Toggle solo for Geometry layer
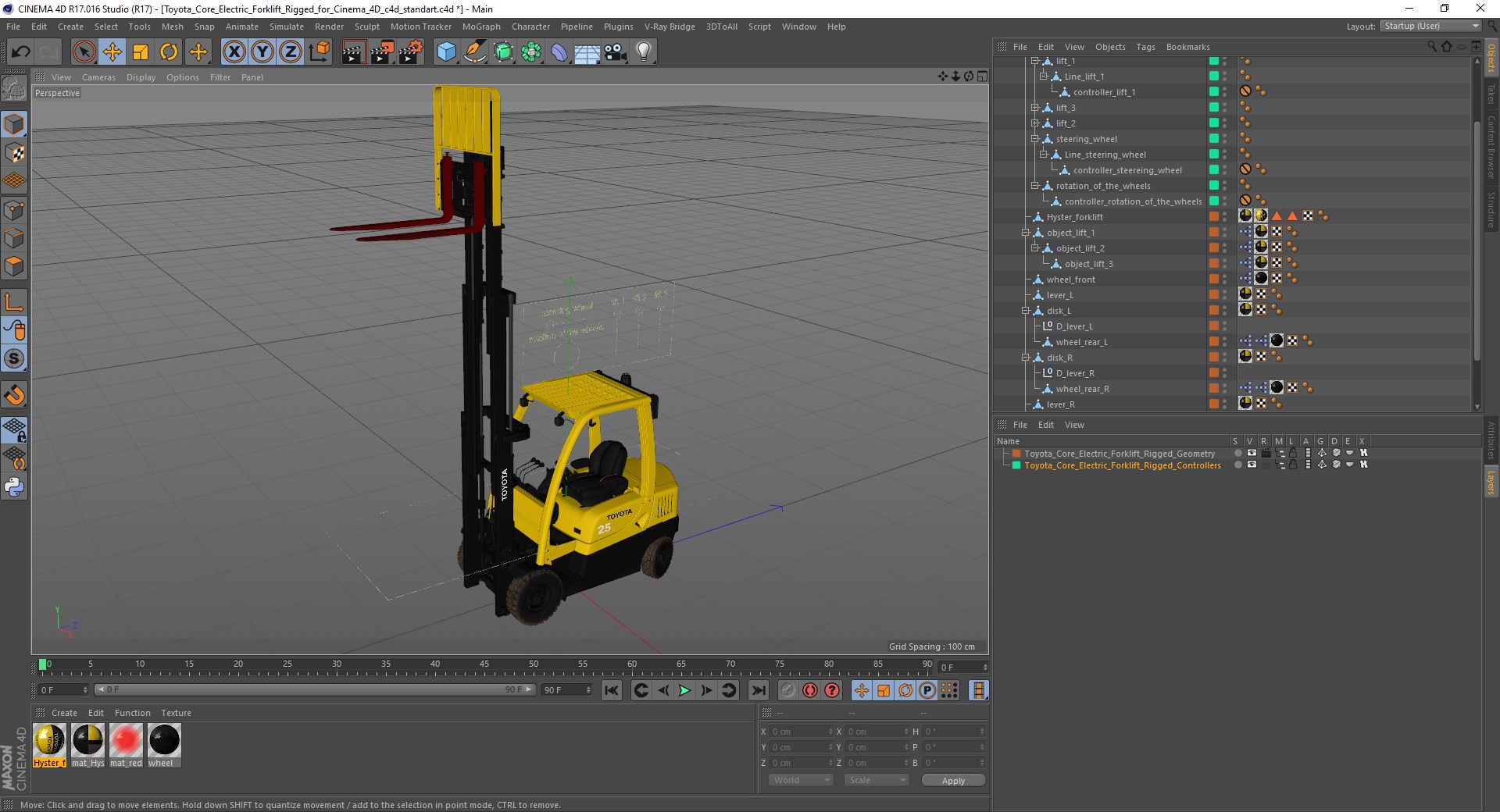Viewport: 1500px width, 812px height. (1237, 453)
